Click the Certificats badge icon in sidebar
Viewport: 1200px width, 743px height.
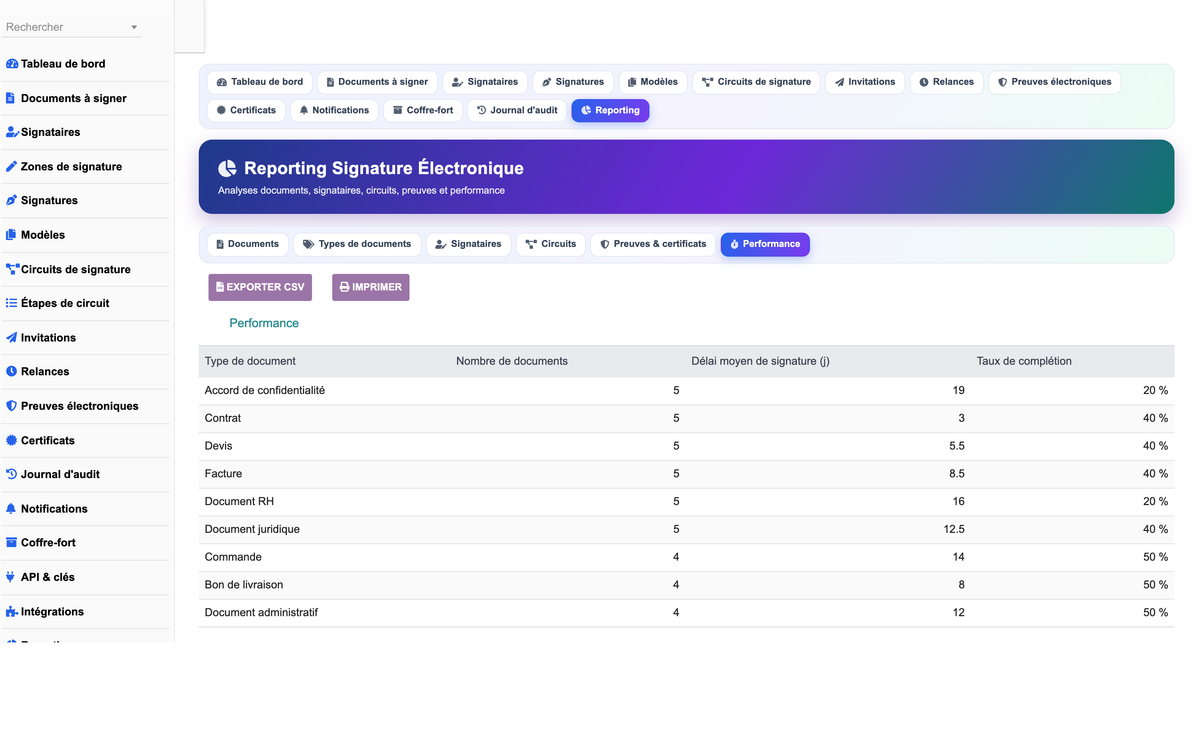point(12,440)
